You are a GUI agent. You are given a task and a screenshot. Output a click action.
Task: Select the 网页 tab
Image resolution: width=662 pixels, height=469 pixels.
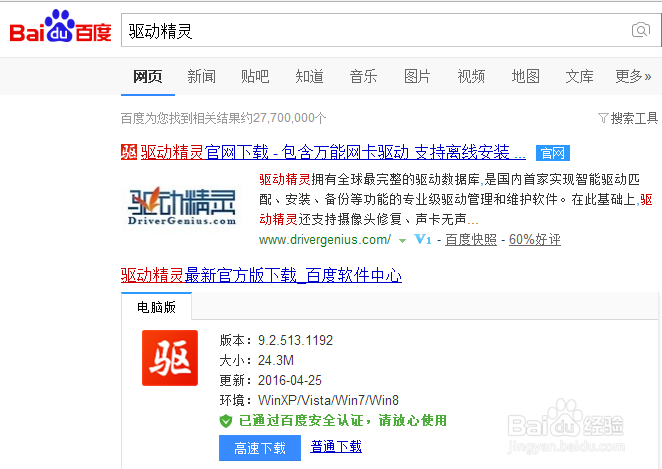pos(148,77)
